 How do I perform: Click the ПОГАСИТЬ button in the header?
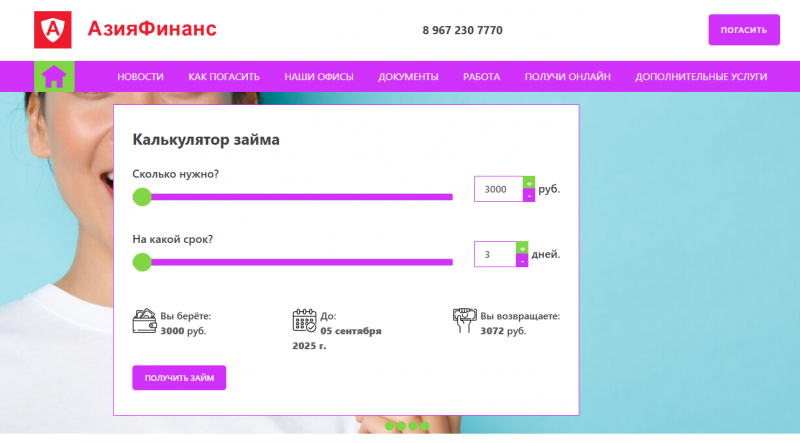(x=743, y=30)
